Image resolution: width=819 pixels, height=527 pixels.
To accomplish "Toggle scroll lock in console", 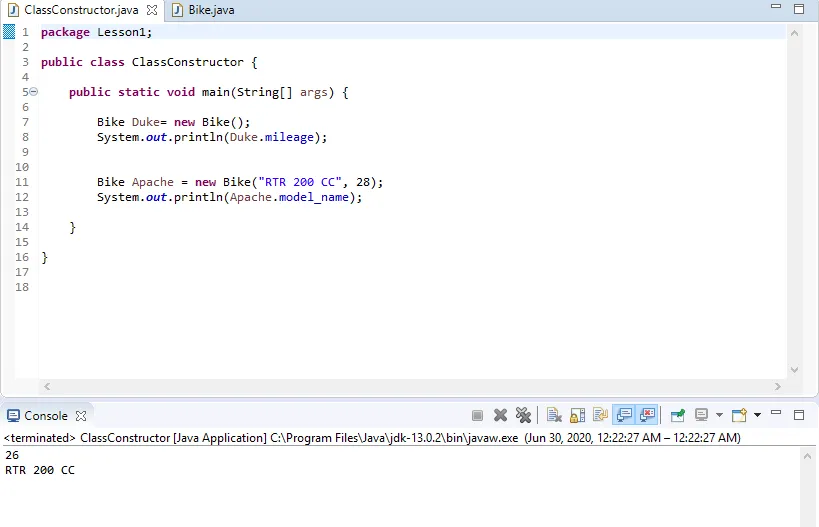I will tap(578, 415).
